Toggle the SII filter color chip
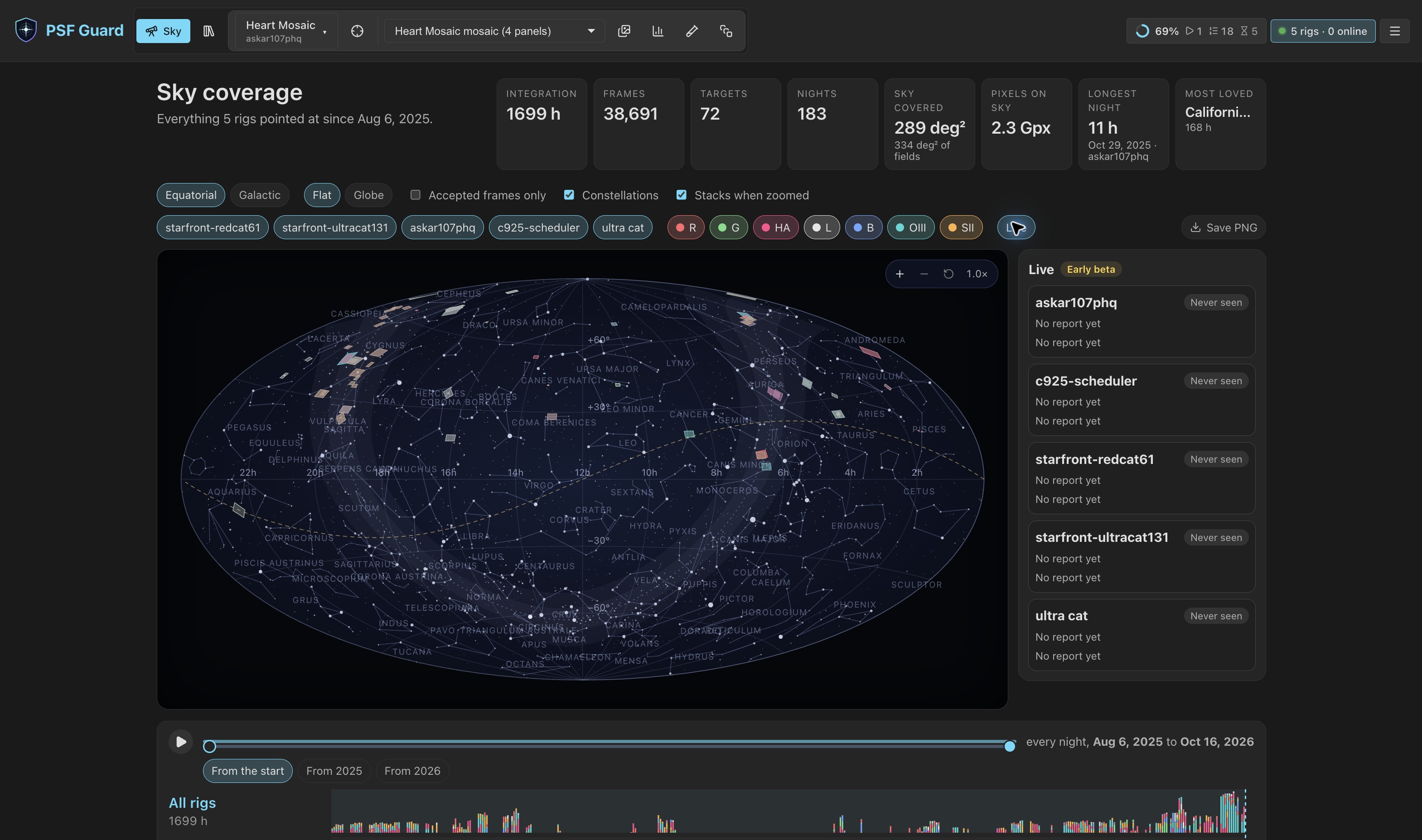The image size is (1422, 840). tap(961, 227)
